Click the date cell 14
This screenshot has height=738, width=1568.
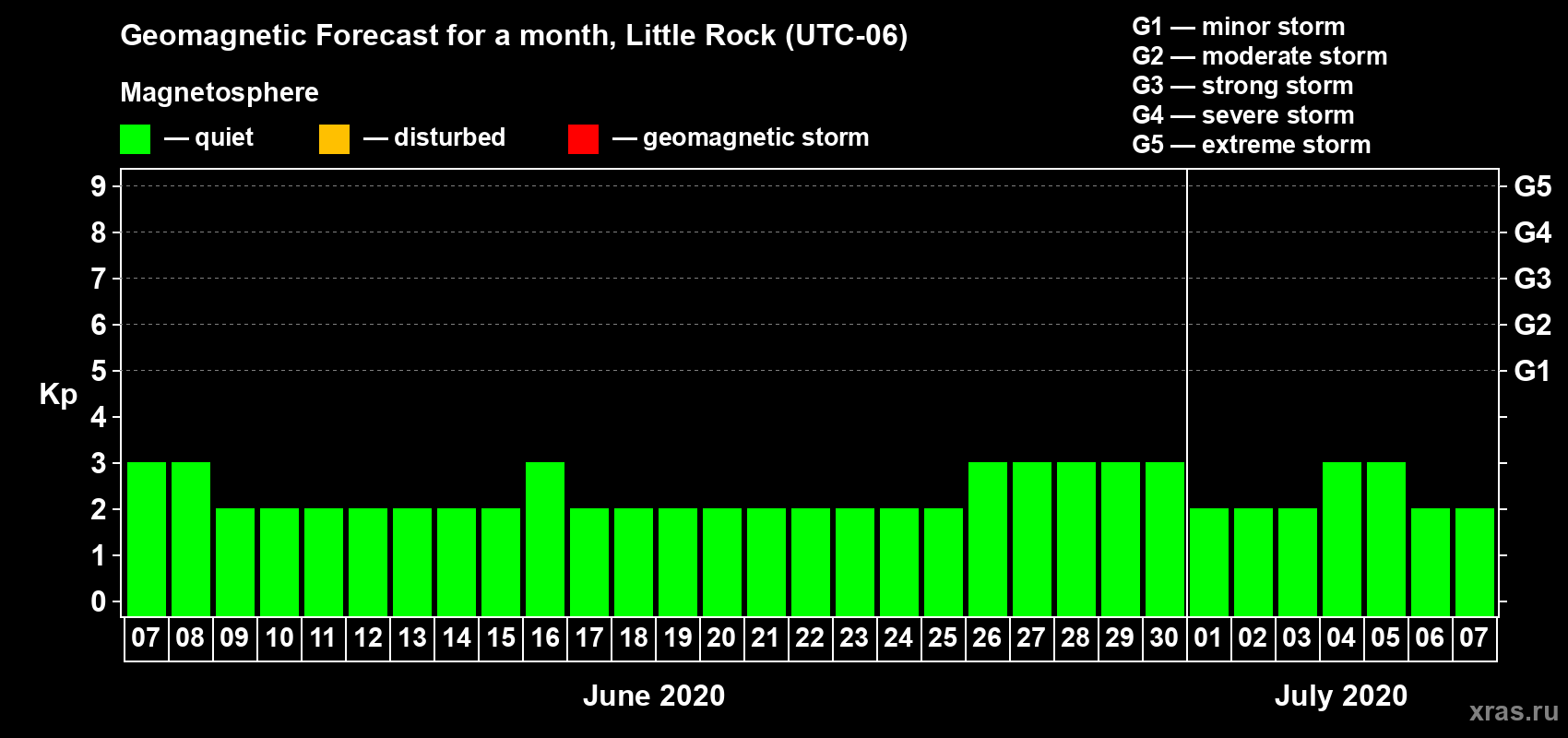(457, 638)
